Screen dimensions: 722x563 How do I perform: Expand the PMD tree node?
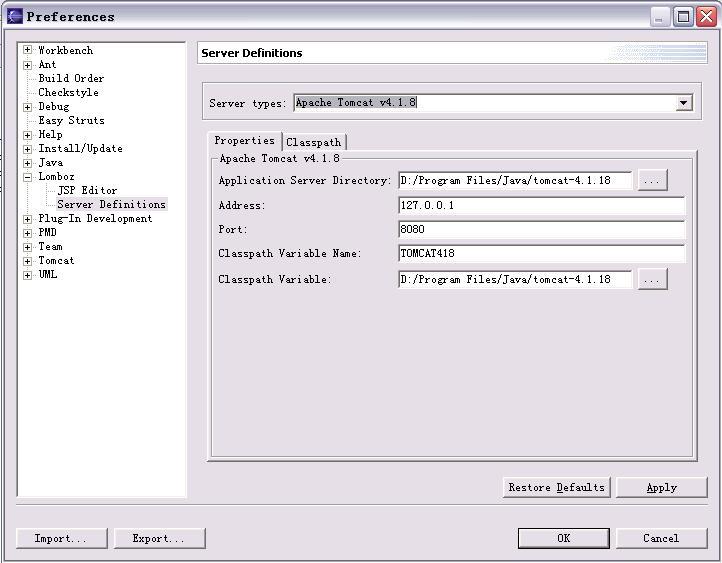coord(28,233)
